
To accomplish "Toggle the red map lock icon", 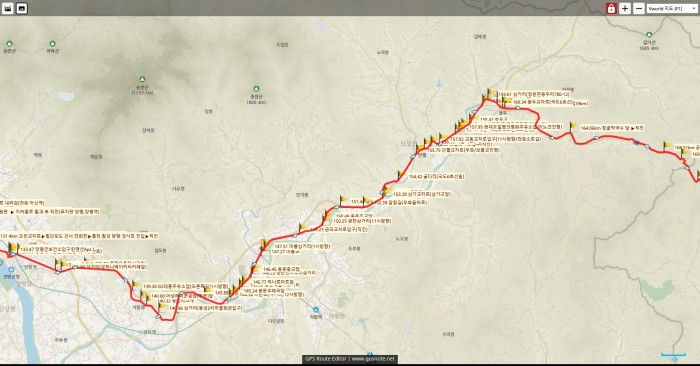I will coord(611,8).
